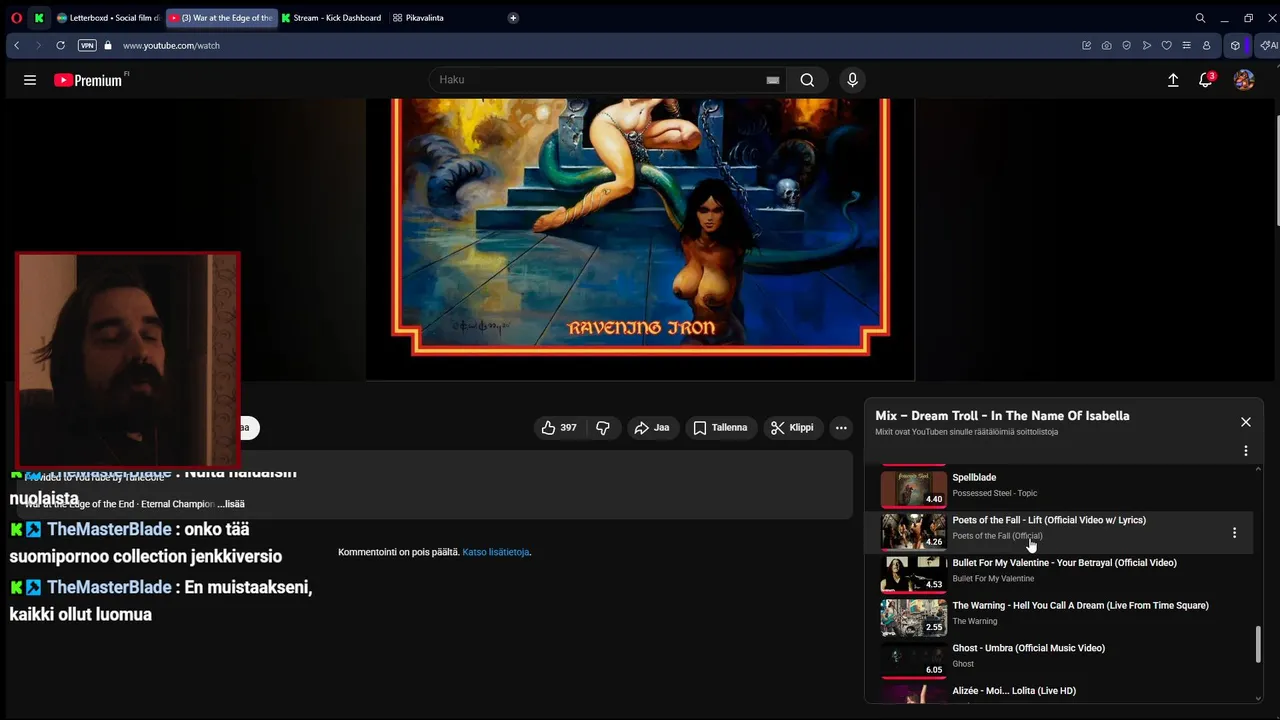Play Spellblade from the mix playlist
Screen dimensions: 1280x720
tap(1066, 489)
